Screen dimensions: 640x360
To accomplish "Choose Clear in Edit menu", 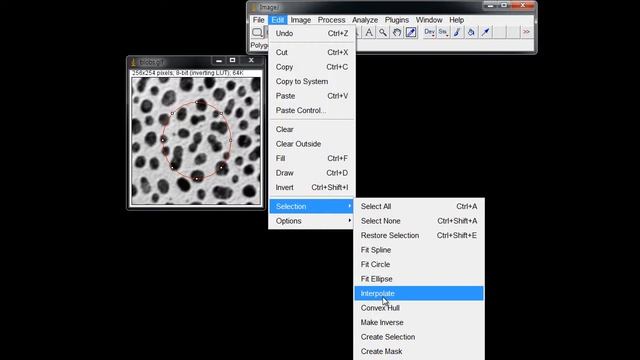I will pyautogui.click(x=311, y=129).
